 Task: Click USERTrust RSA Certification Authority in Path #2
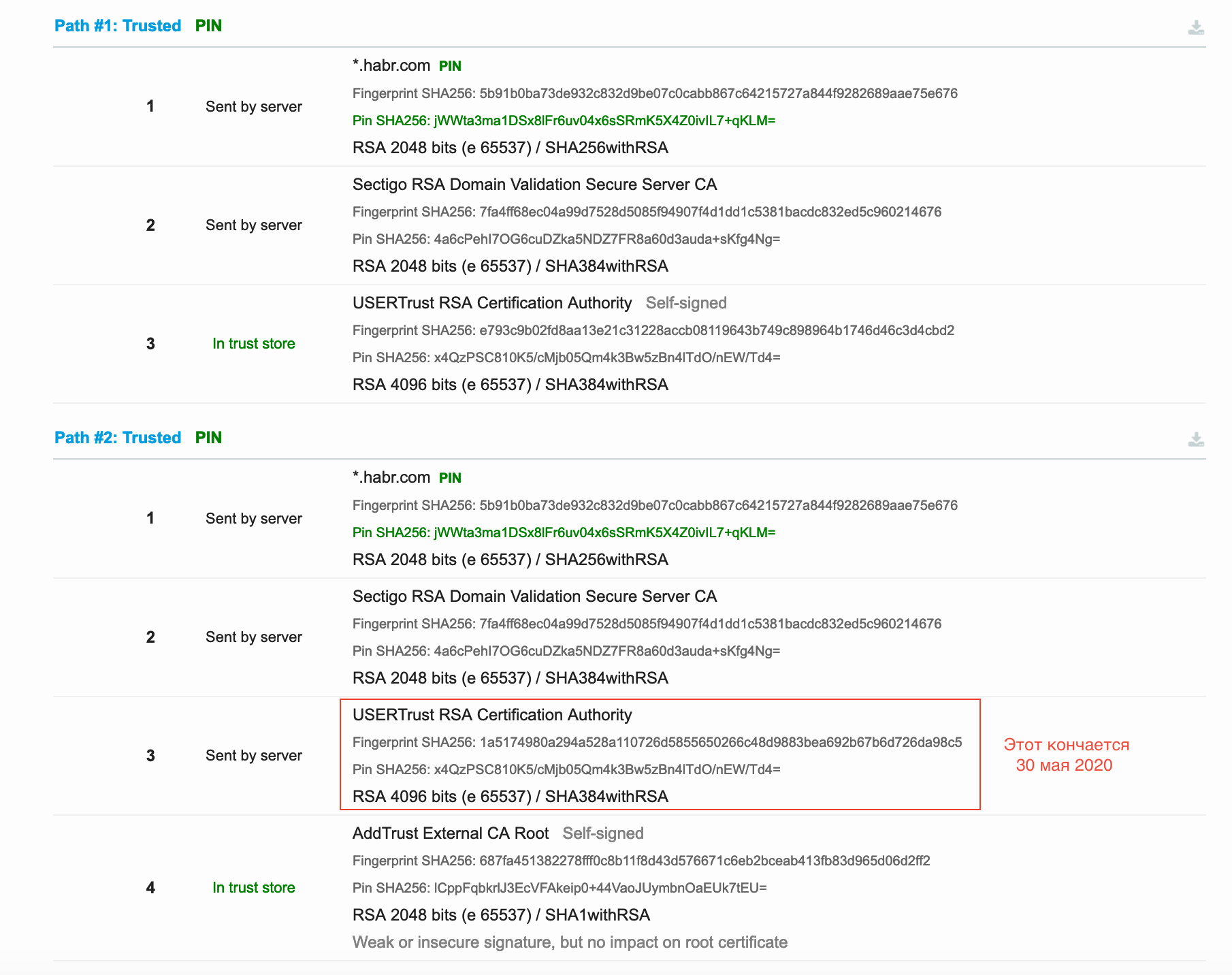coord(492,715)
